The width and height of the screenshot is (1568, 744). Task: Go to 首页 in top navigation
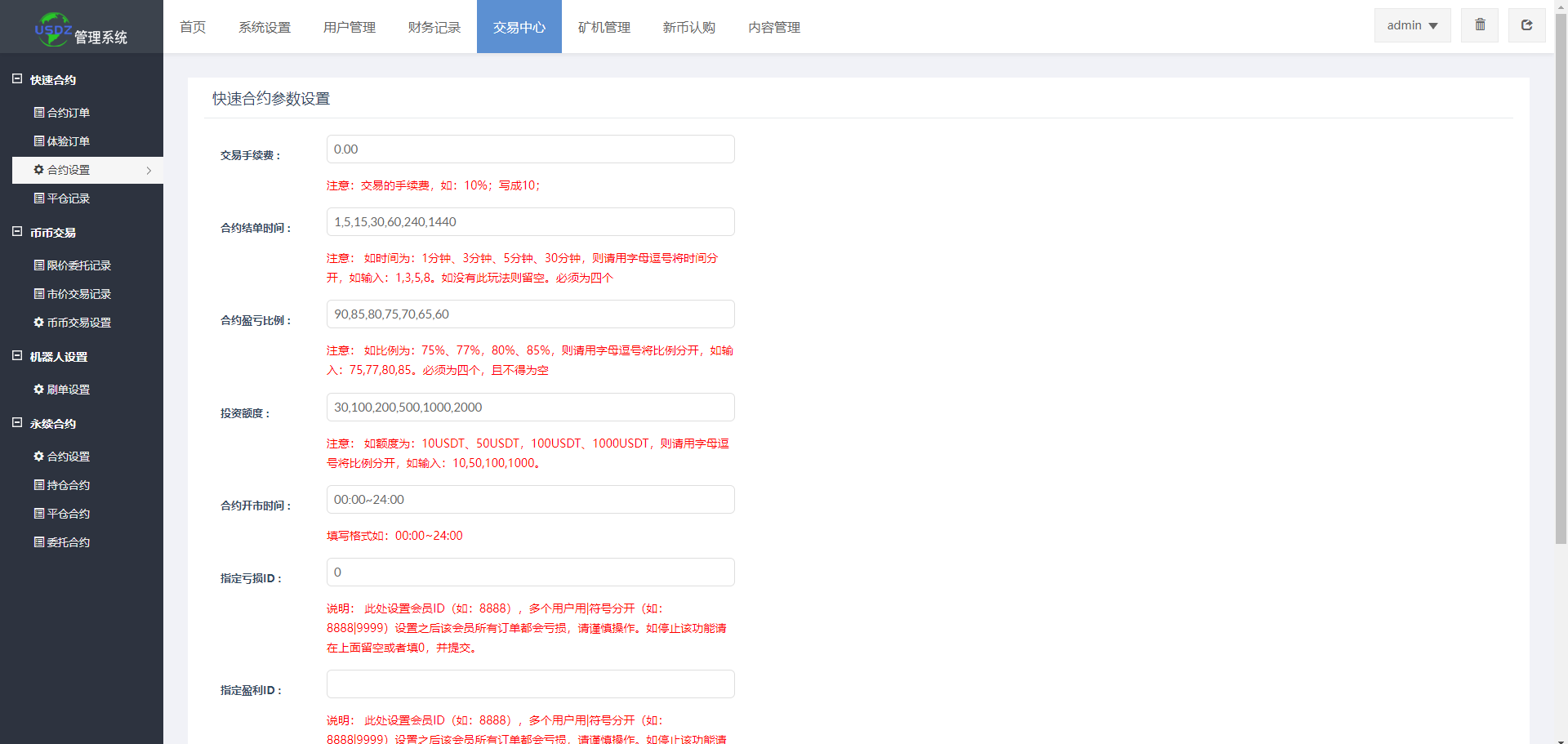[x=193, y=27]
